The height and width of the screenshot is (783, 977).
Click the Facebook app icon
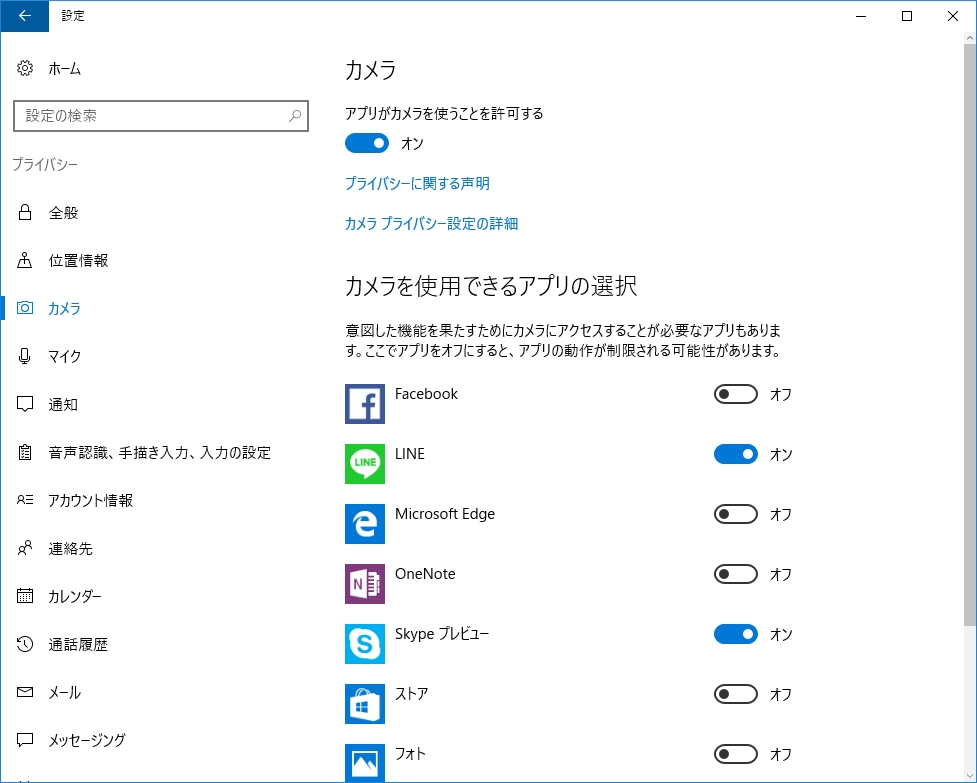pyautogui.click(x=364, y=404)
